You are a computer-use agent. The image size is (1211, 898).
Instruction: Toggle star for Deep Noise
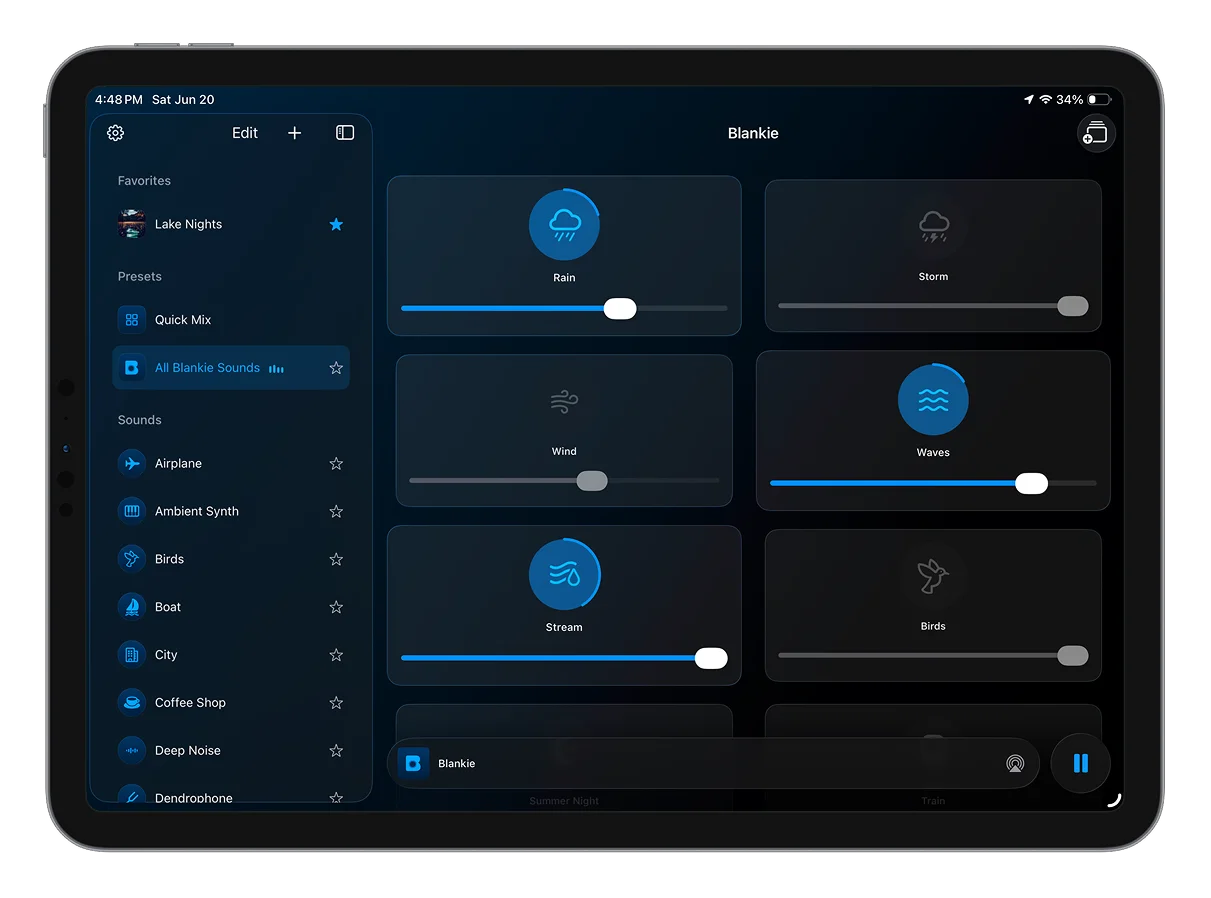(x=336, y=751)
